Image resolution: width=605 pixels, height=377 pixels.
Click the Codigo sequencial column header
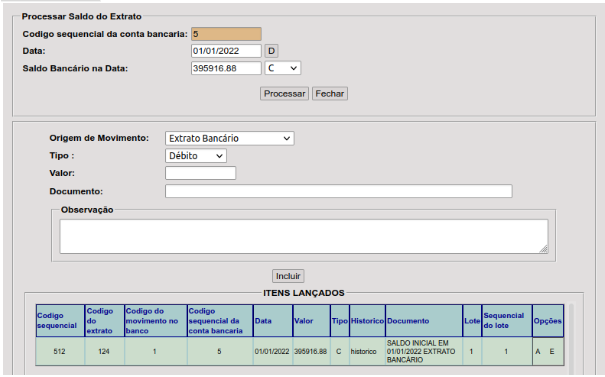coord(60,321)
